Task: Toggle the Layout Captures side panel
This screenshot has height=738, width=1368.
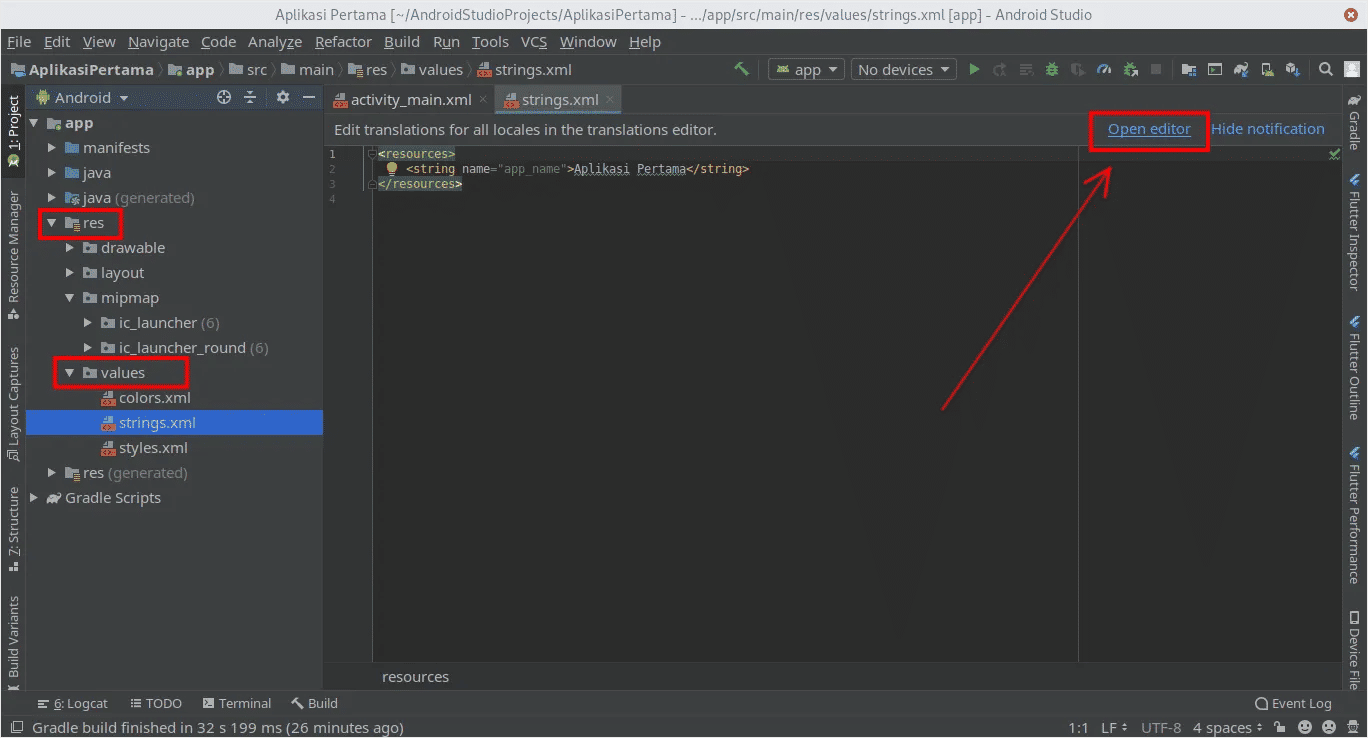Action: click(x=13, y=404)
